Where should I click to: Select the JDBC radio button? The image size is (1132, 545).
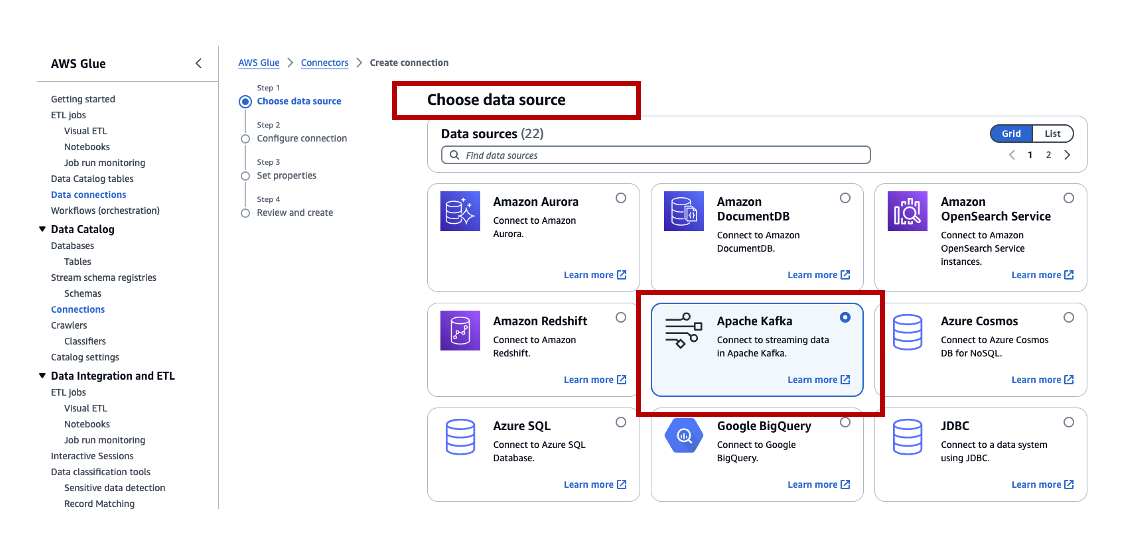pyautogui.click(x=1068, y=422)
